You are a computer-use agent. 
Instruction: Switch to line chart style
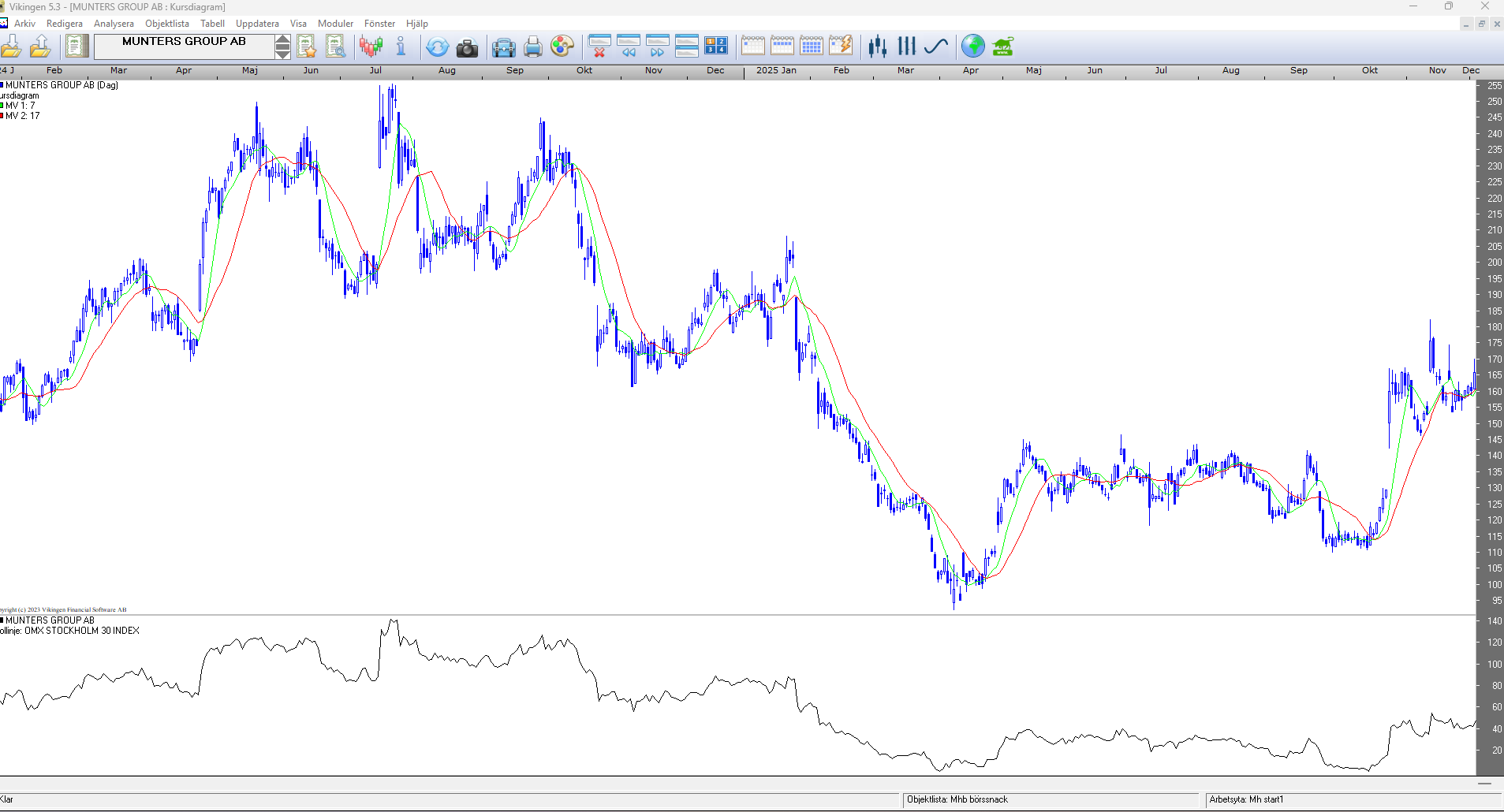pos(936,47)
